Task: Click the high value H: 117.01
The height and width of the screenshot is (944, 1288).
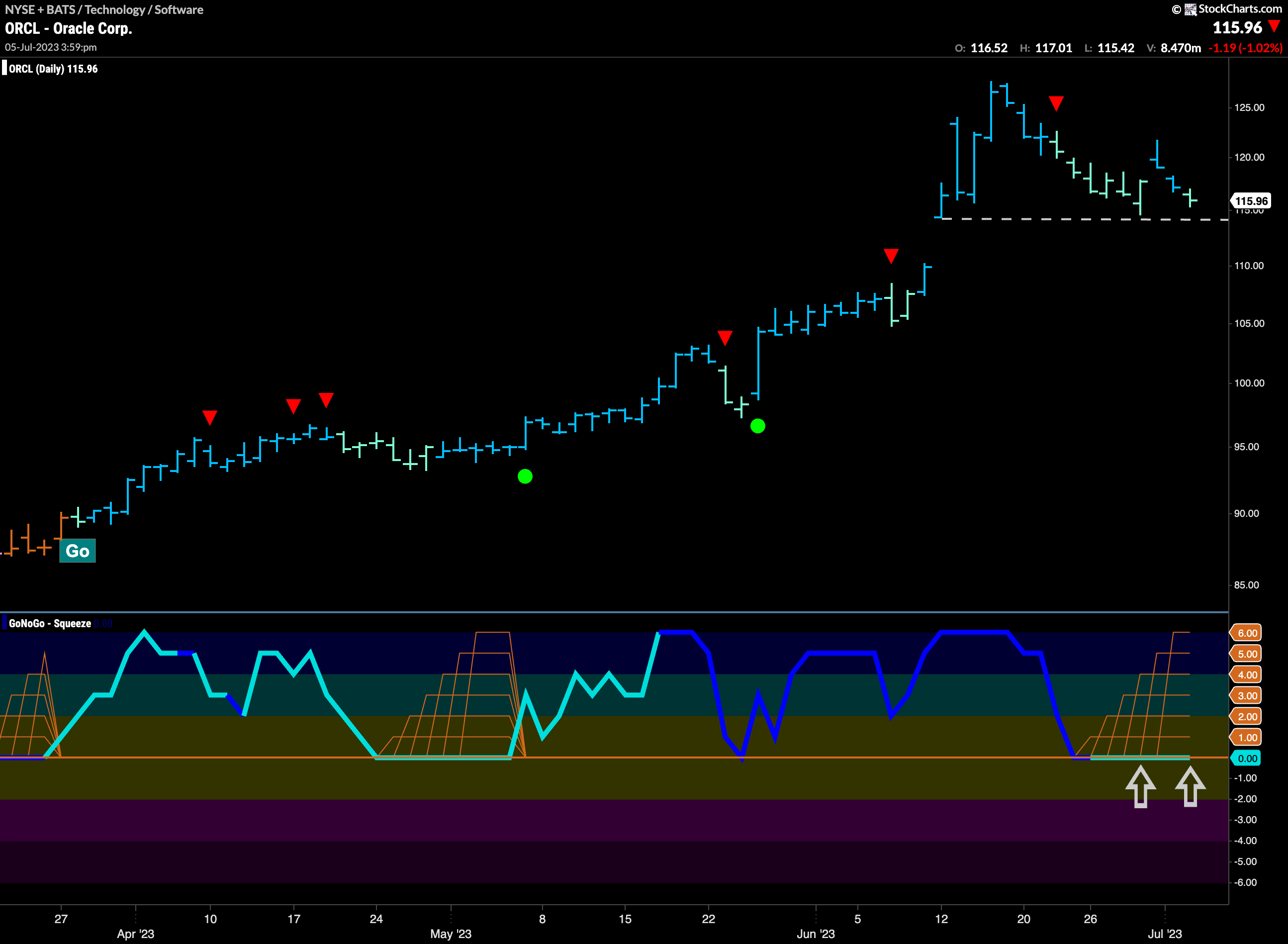Action: point(1046,48)
